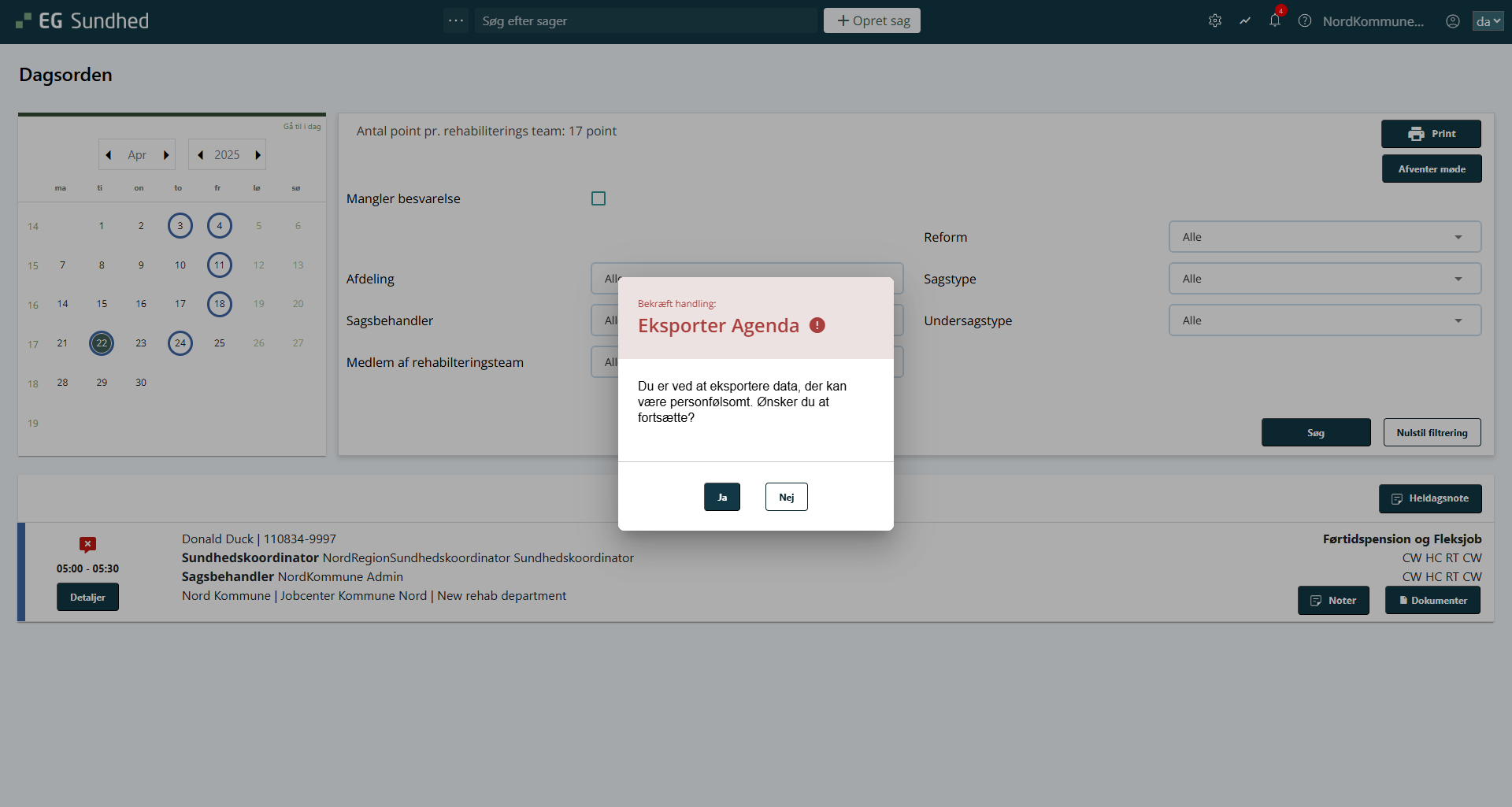Click the red cancelled-meeting icon
1512x807 pixels.
pyautogui.click(x=87, y=544)
